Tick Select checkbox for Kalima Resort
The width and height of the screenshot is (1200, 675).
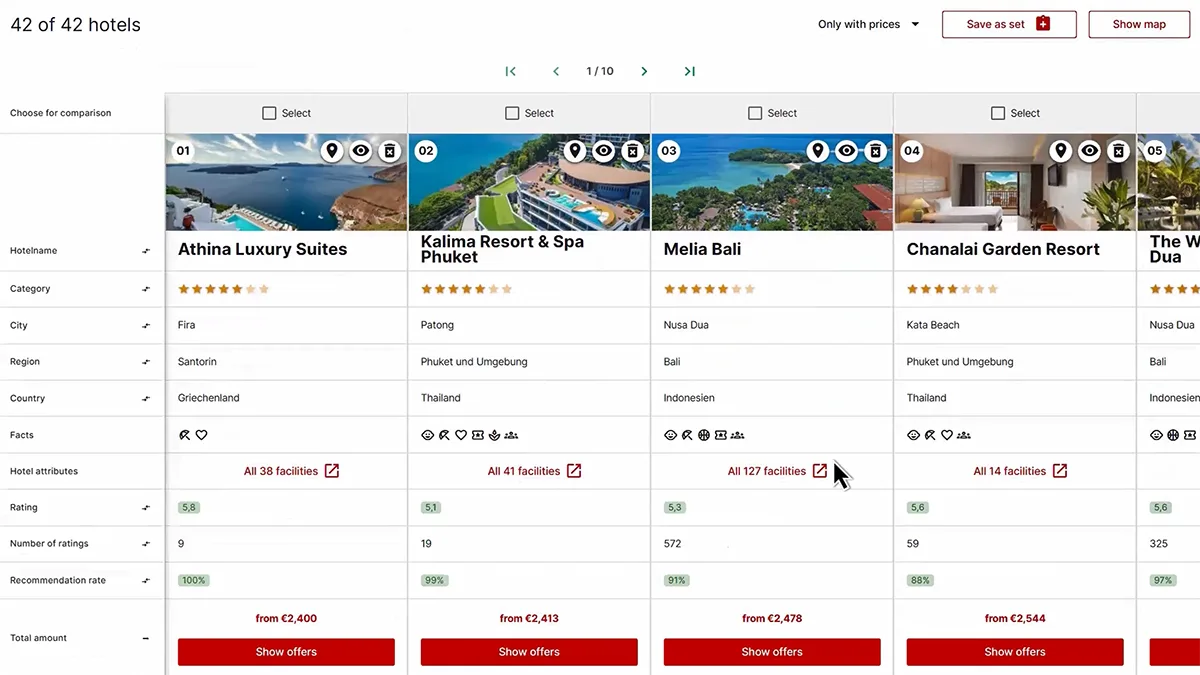coord(512,113)
